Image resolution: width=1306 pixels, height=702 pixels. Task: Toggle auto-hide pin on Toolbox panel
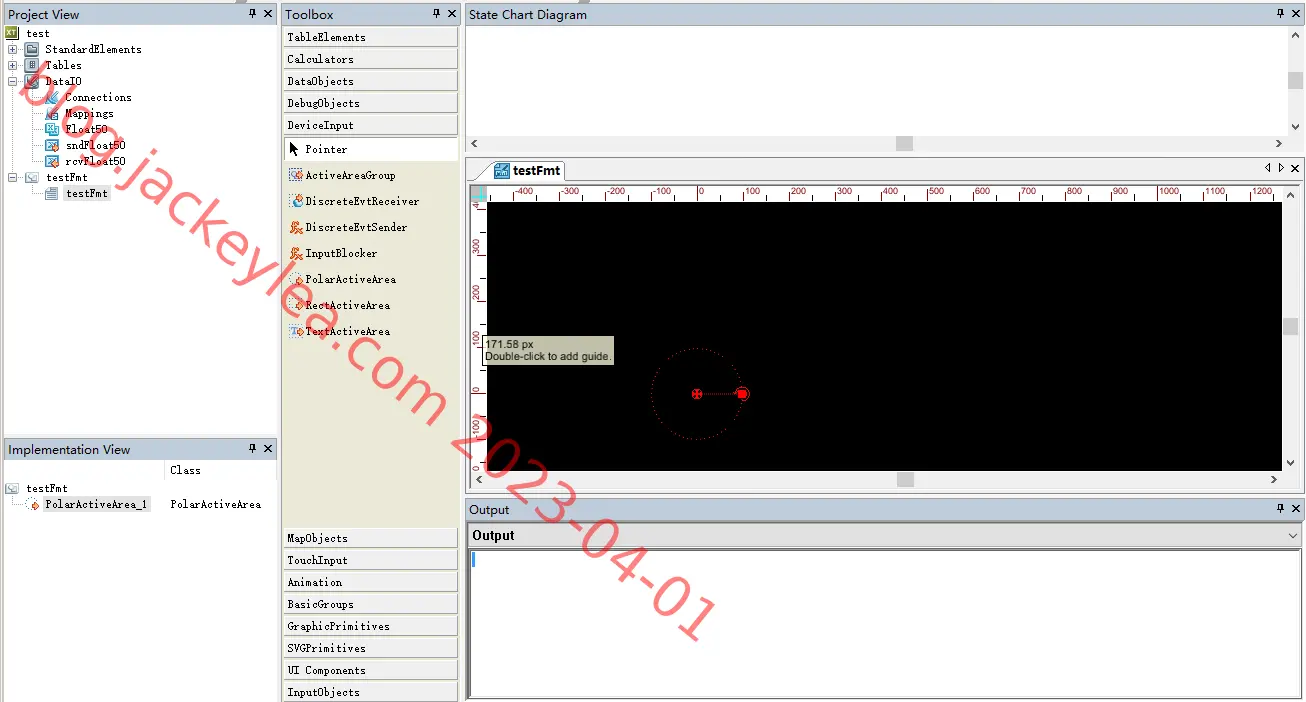click(436, 14)
